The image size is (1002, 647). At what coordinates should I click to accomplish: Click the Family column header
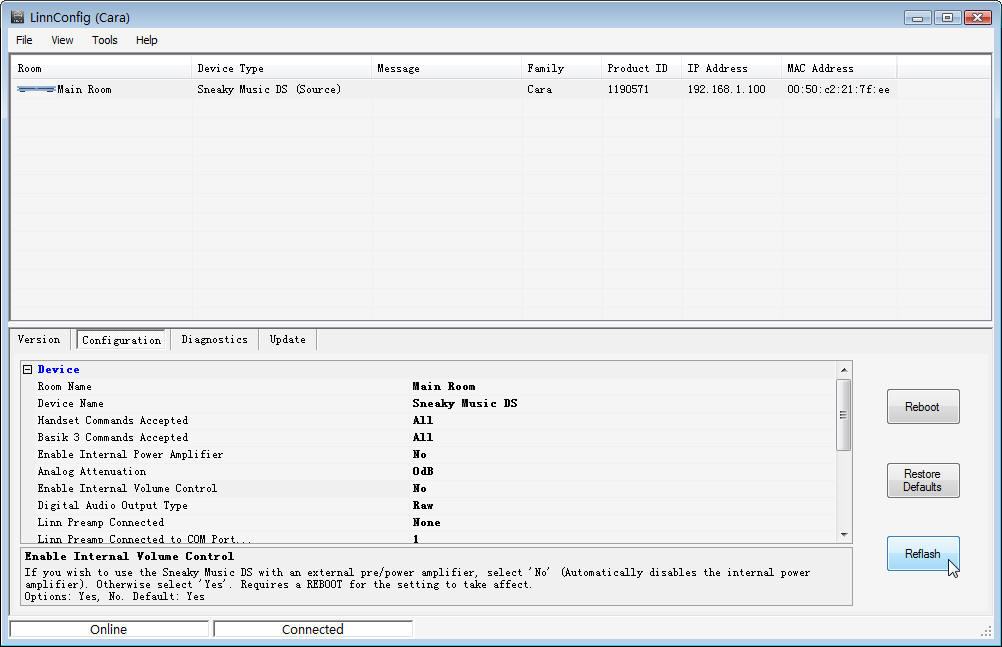[x=561, y=68]
